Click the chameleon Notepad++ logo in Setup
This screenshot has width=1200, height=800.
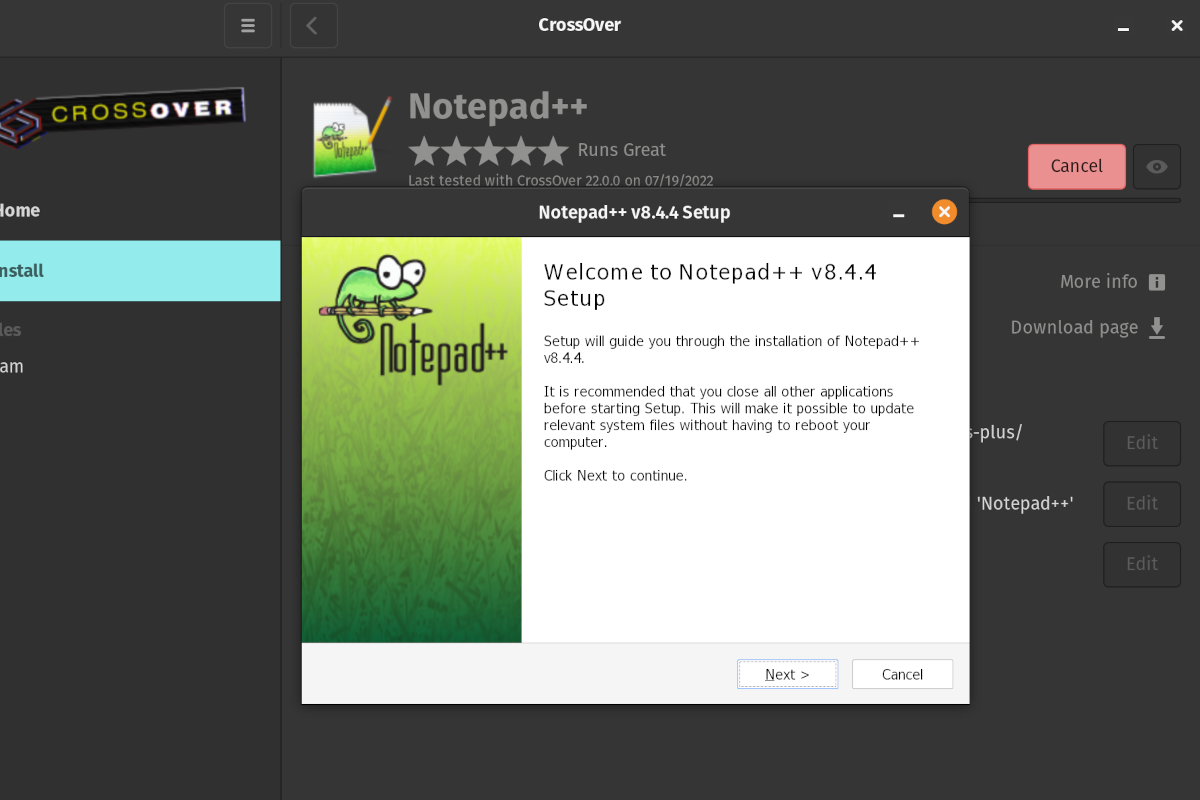tap(412, 319)
